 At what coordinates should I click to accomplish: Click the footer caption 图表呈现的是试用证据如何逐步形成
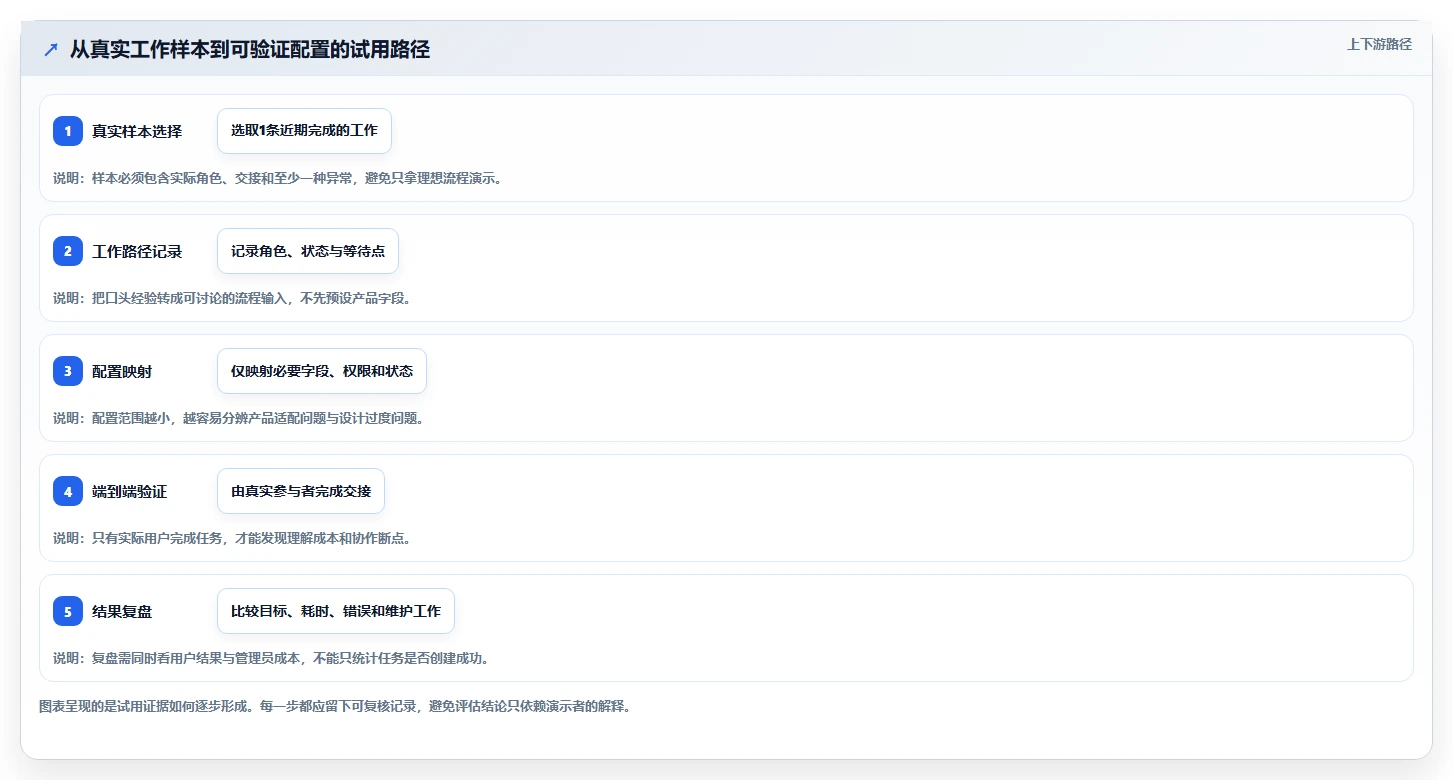coord(334,706)
